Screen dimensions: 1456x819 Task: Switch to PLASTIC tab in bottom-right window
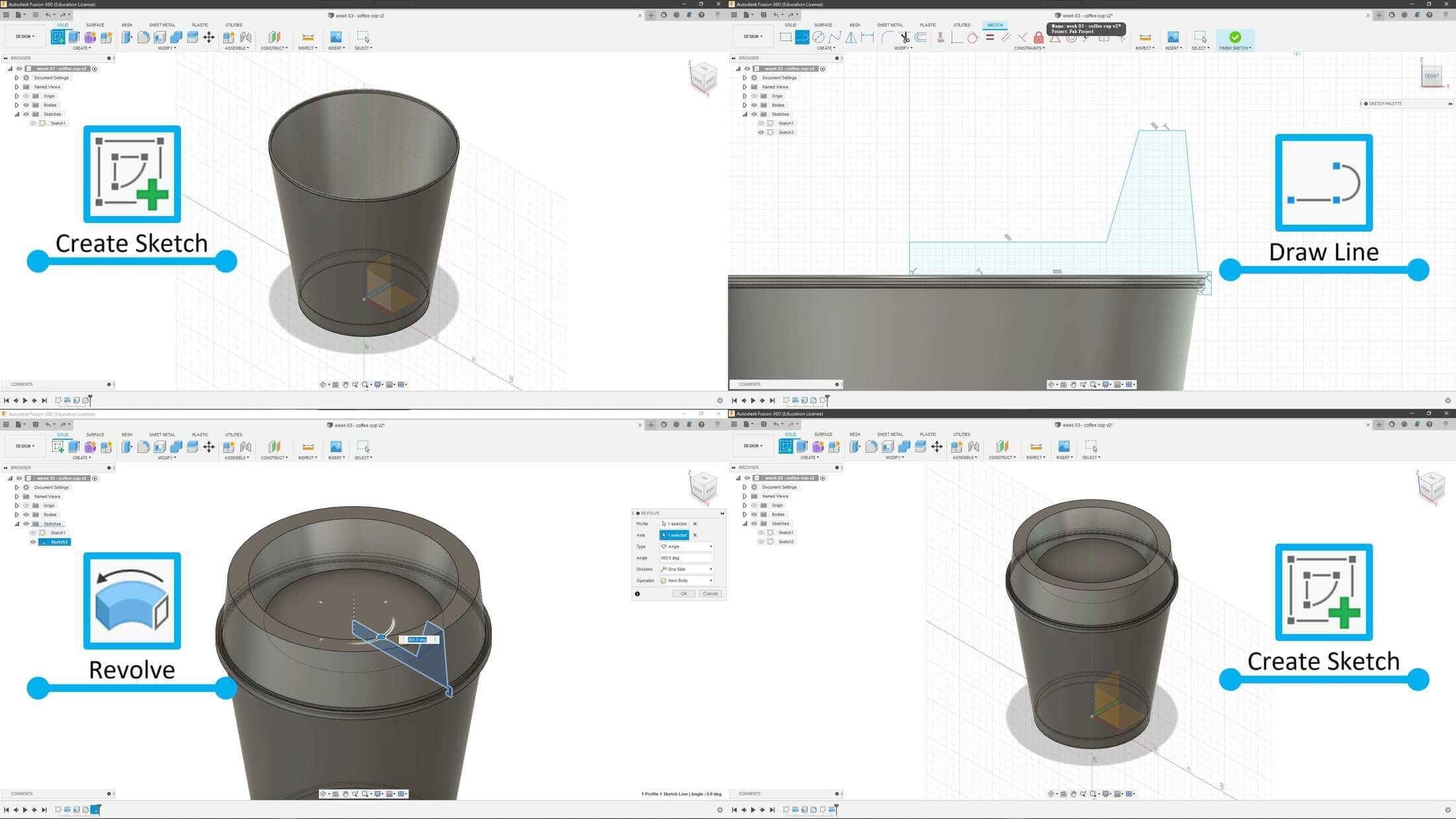[x=928, y=435]
